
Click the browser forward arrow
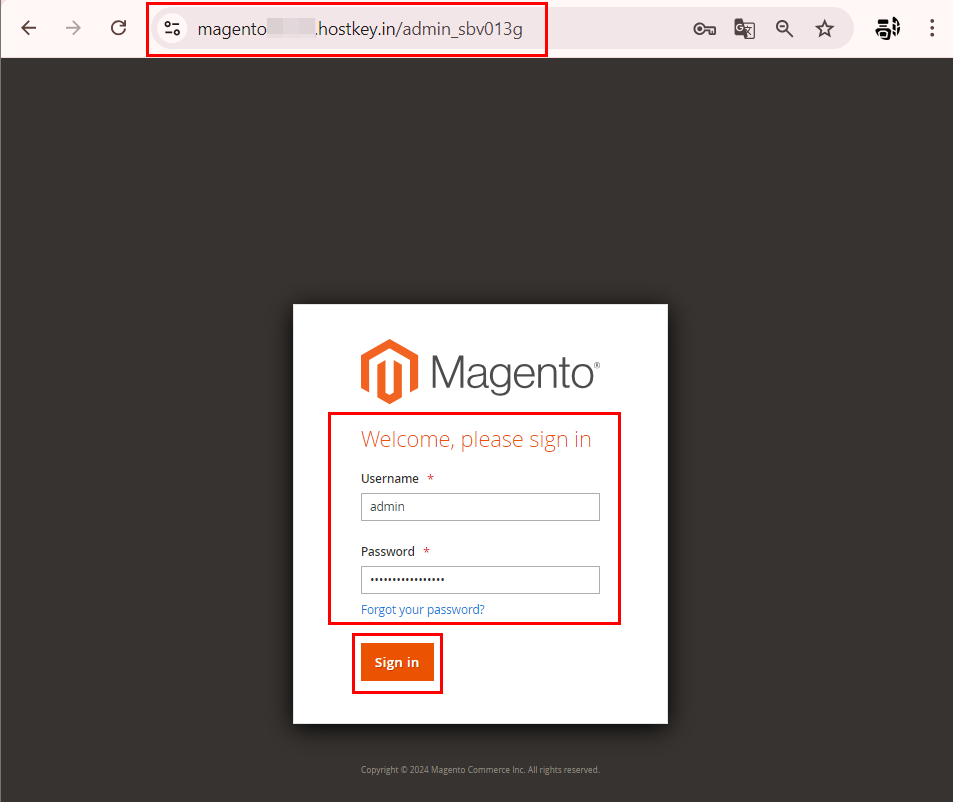tap(73, 28)
